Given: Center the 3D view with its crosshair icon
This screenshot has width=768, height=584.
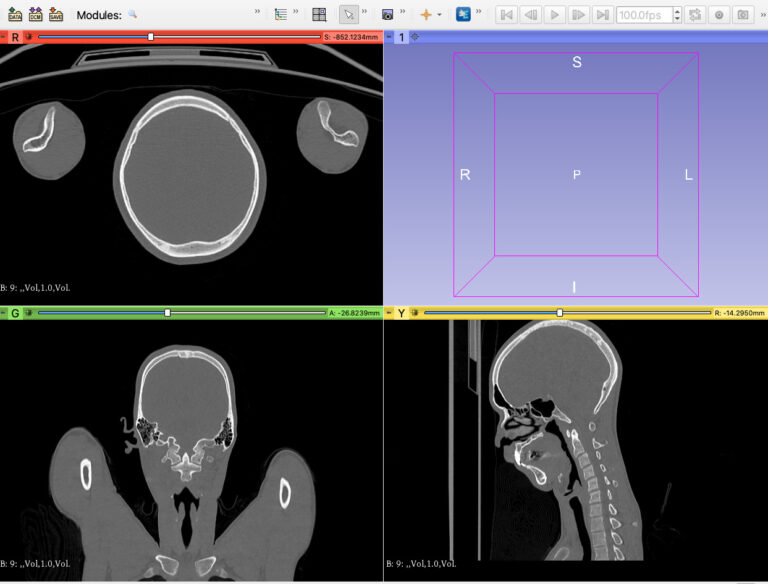Looking at the screenshot, I should [x=416, y=37].
